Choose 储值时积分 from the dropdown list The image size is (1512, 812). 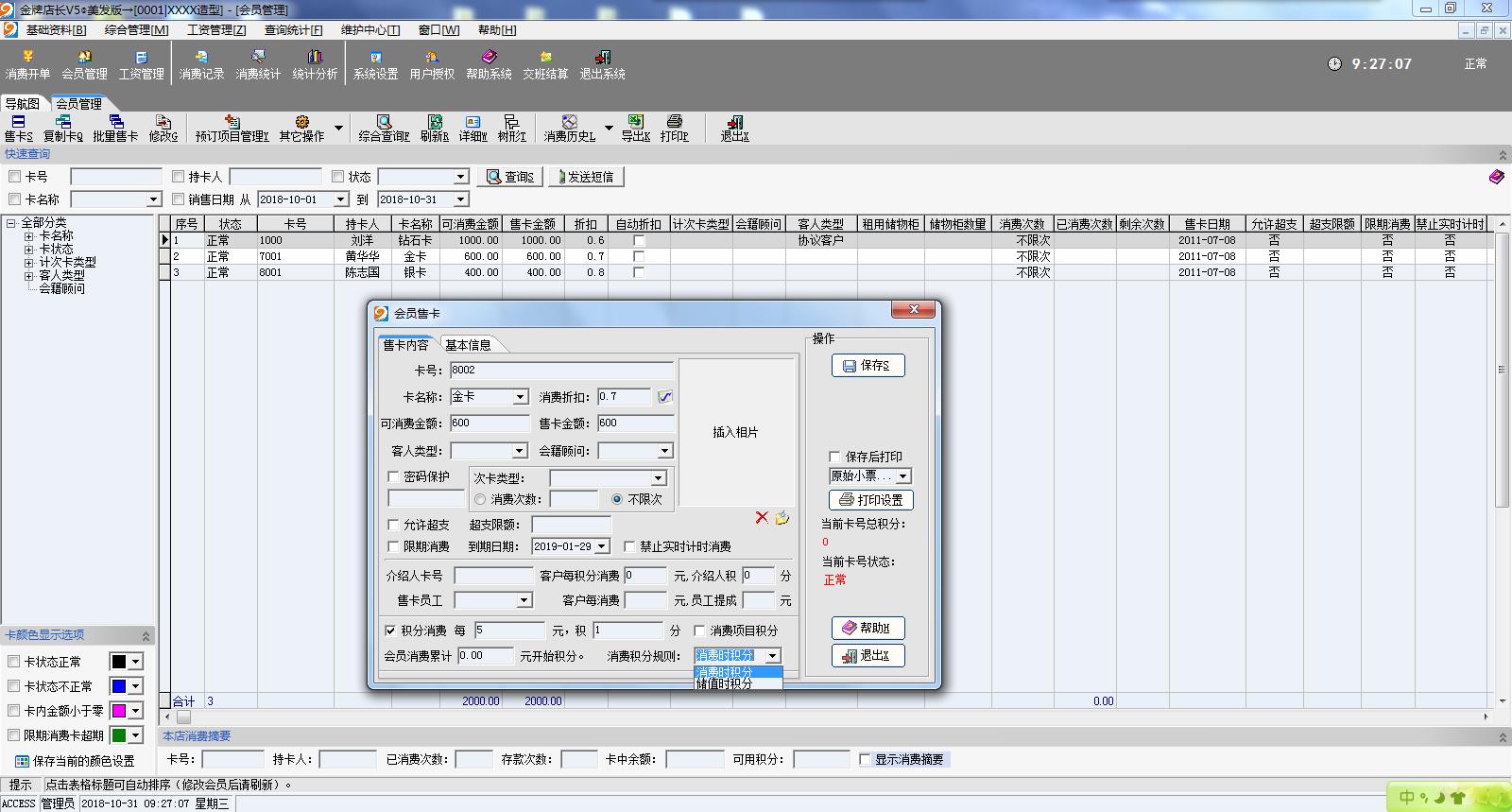click(738, 683)
